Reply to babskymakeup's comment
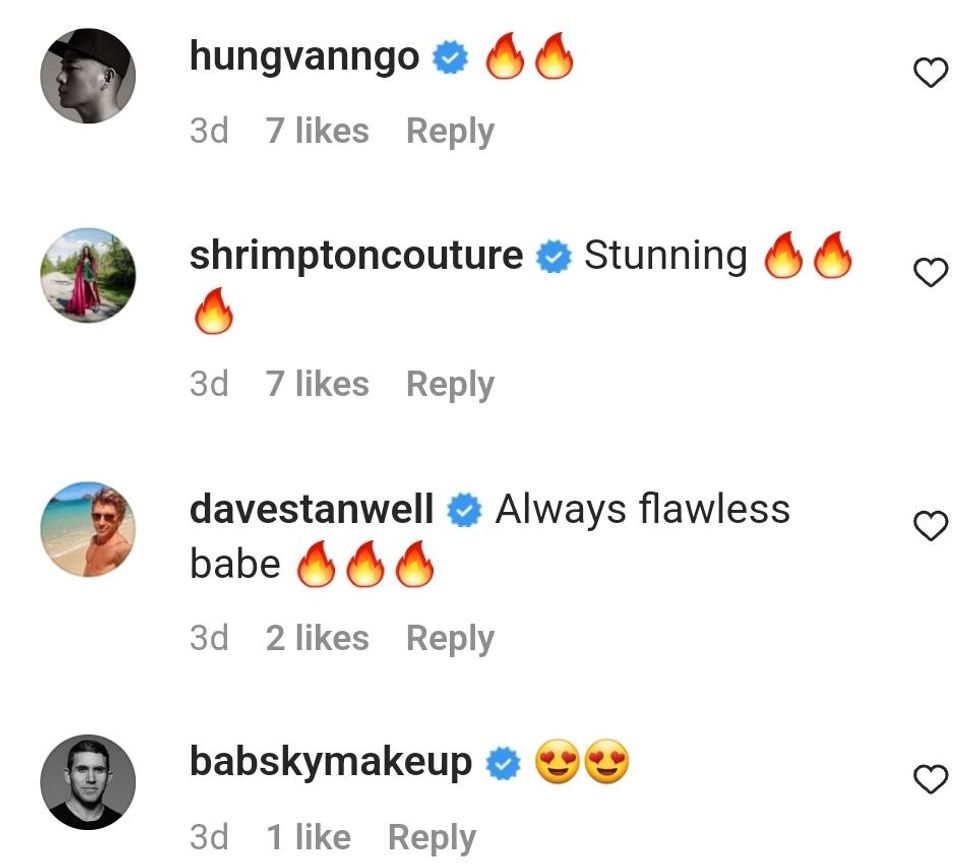 click(x=432, y=837)
